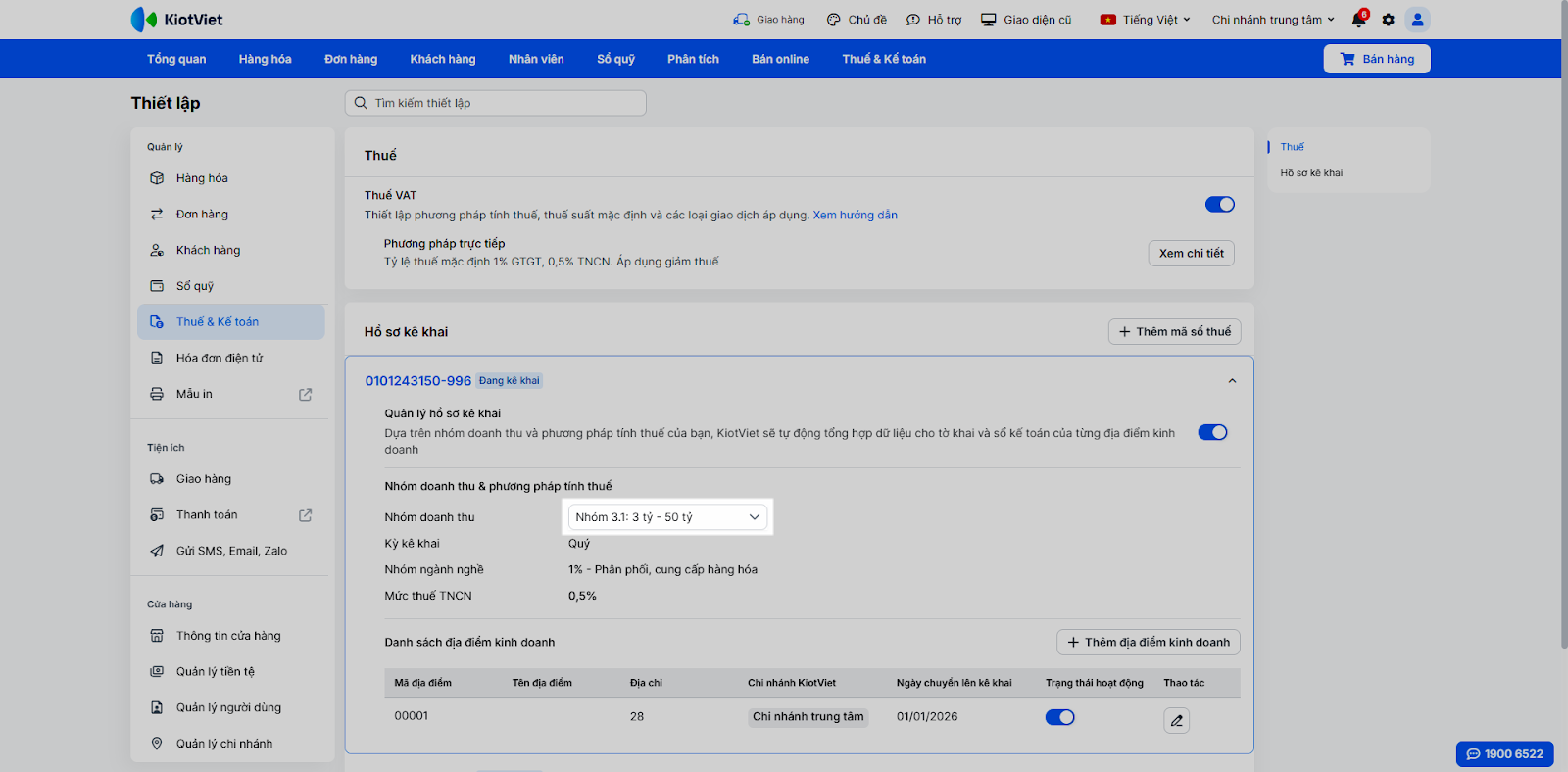Screen dimensions: 1568x772
Task: Click the Quản lý tiền tệ money icon
Action: [x=157, y=672]
